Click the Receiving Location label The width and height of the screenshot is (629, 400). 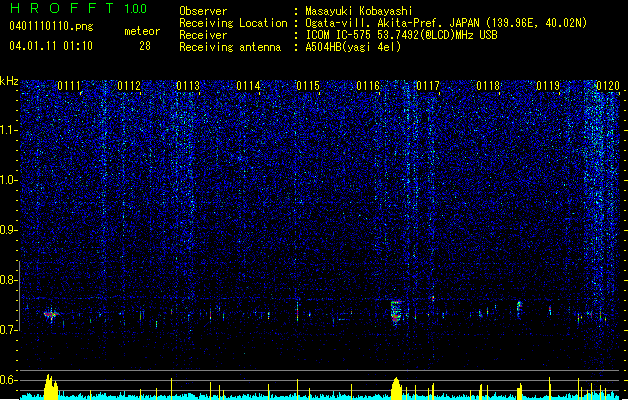pyautogui.click(x=233, y=23)
